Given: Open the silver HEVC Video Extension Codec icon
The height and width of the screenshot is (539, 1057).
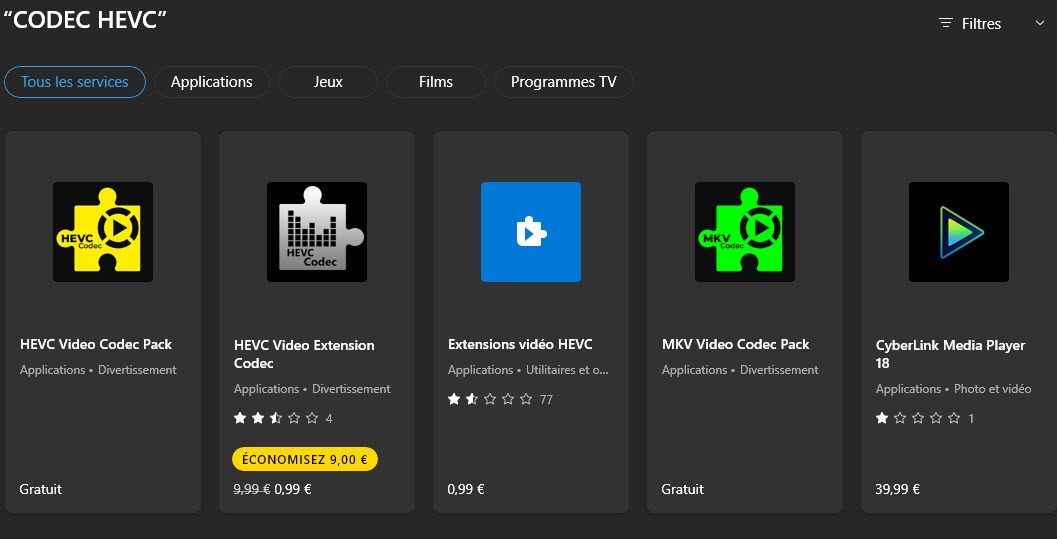Looking at the screenshot, I should (x=317, y=232).
